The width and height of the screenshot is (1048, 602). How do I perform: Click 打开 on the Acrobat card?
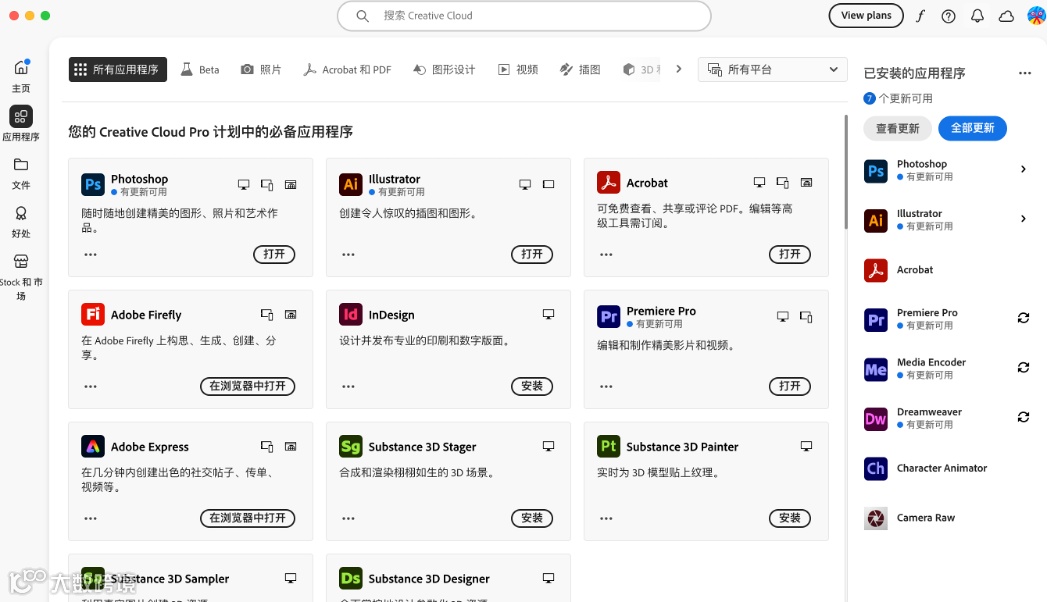pyautogui.click(x=790, y=255)
